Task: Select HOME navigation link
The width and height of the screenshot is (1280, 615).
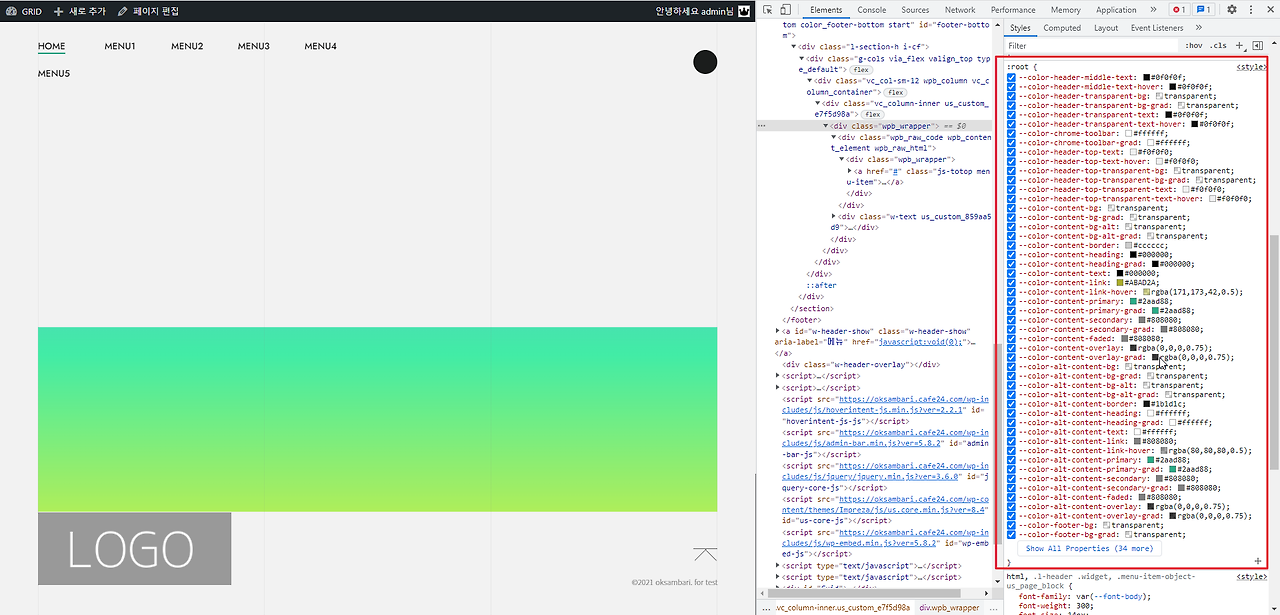Action: 51,46
